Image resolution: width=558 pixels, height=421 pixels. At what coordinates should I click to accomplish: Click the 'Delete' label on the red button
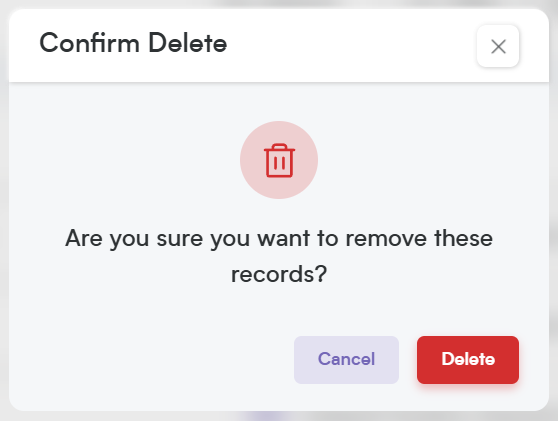468,359
